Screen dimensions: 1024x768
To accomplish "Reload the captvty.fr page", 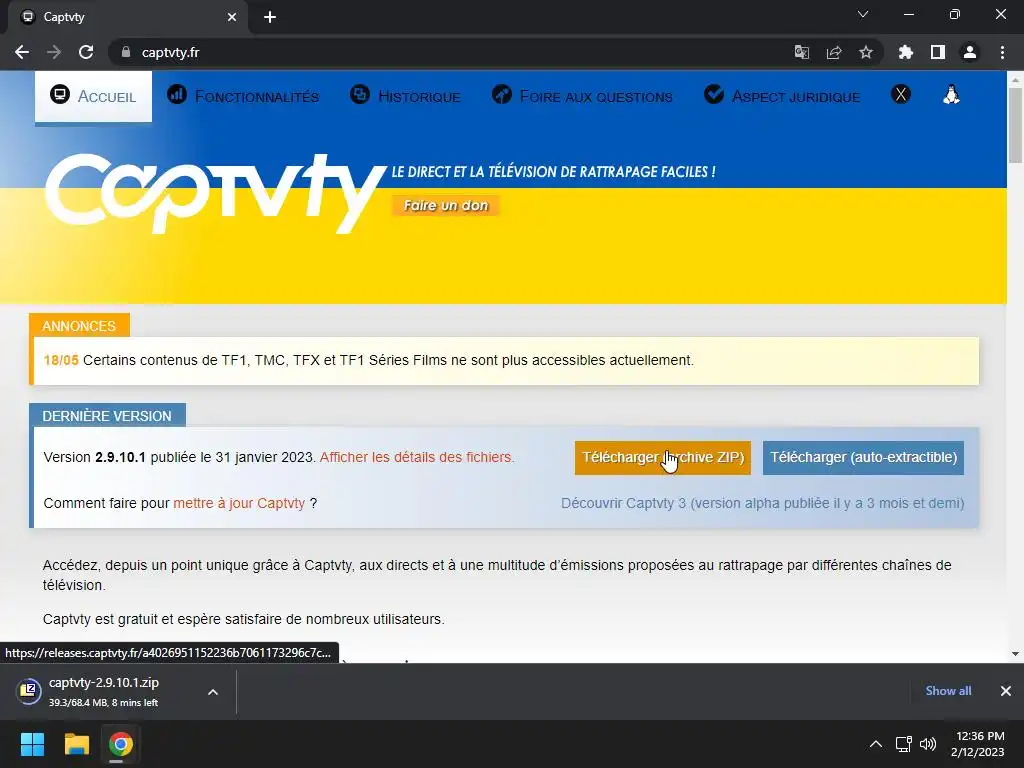I will [x=86, y=52].
